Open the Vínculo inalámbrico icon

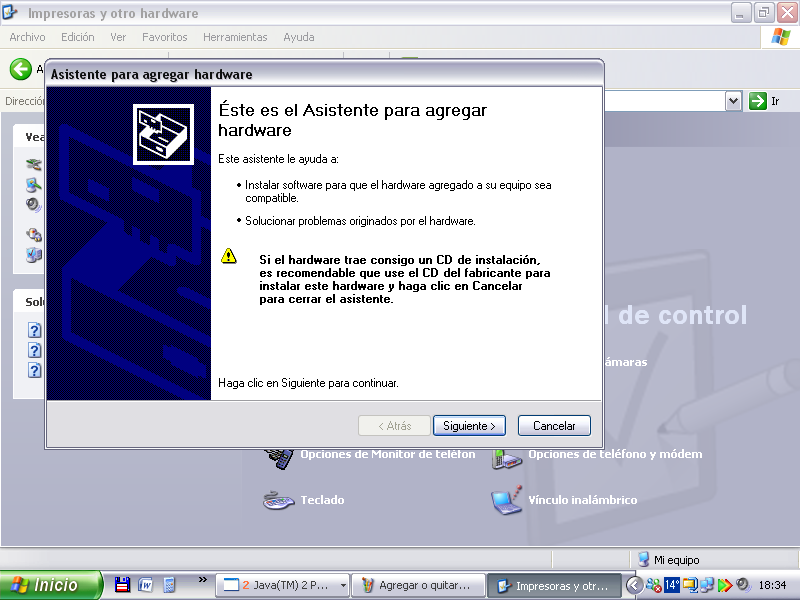tap(507, 500)
